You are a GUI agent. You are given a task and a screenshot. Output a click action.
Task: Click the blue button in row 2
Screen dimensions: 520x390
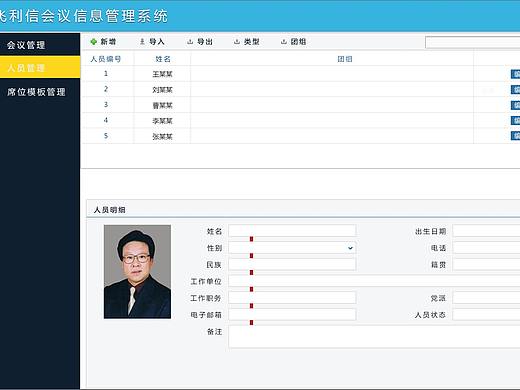coord(515,89)
